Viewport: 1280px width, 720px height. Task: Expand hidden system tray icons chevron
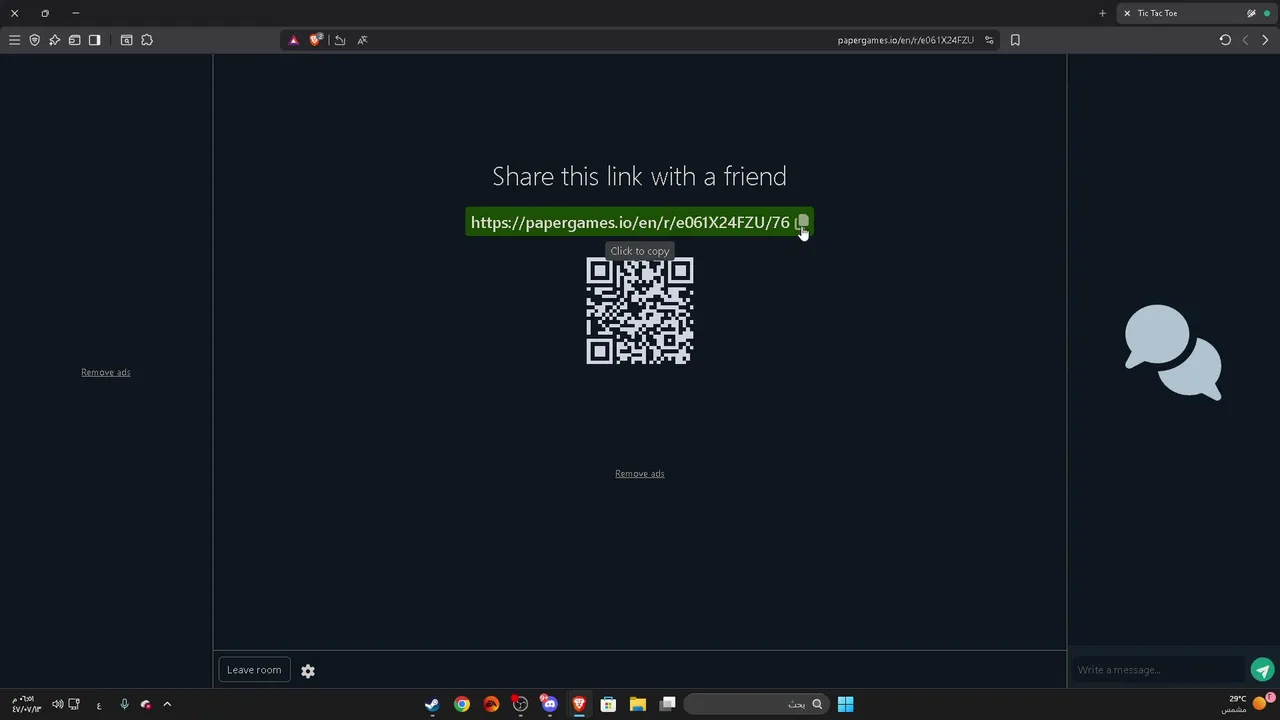pos(167,704)
